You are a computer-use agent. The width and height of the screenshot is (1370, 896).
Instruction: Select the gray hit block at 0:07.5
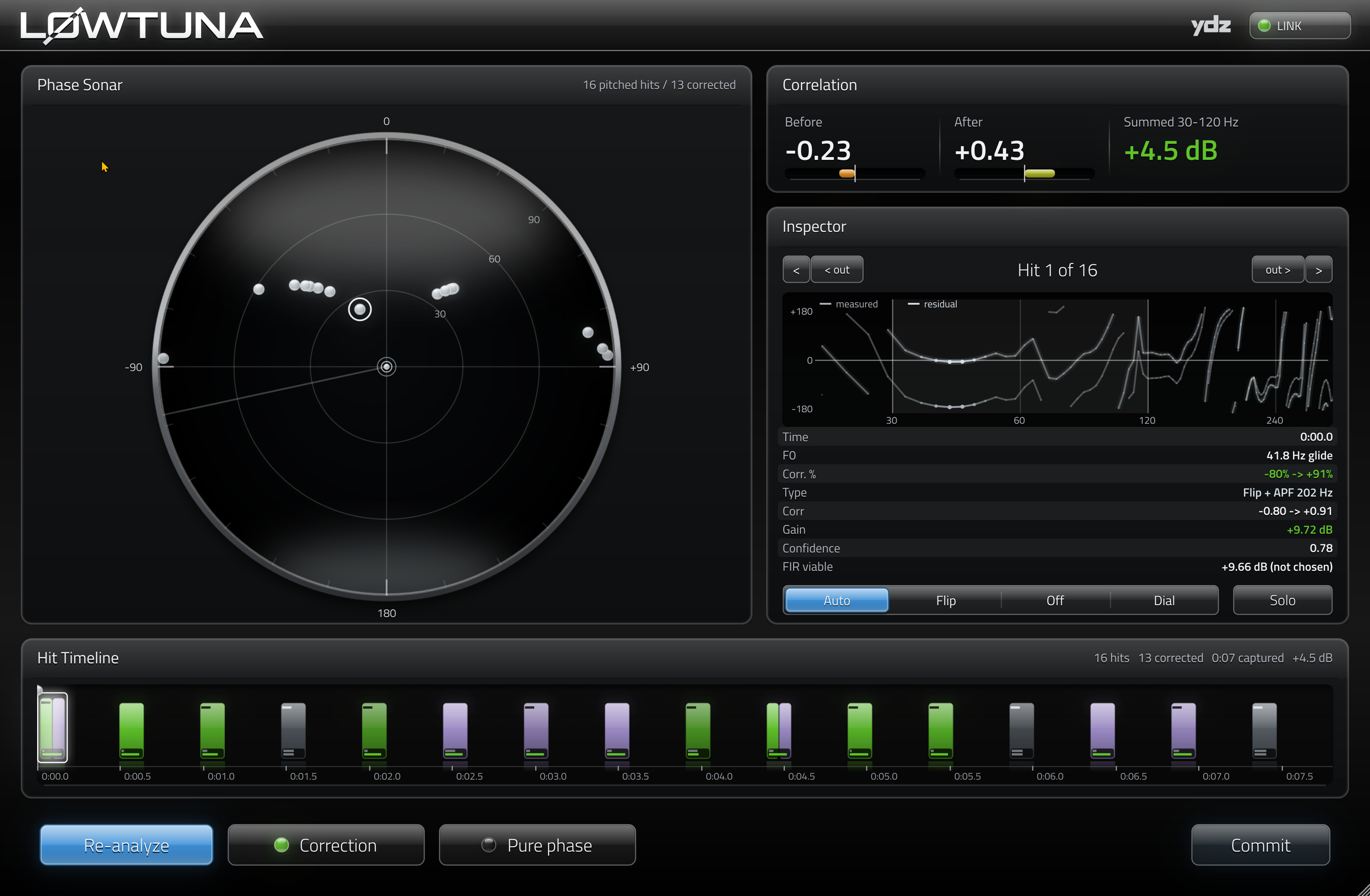point(1264,730)
